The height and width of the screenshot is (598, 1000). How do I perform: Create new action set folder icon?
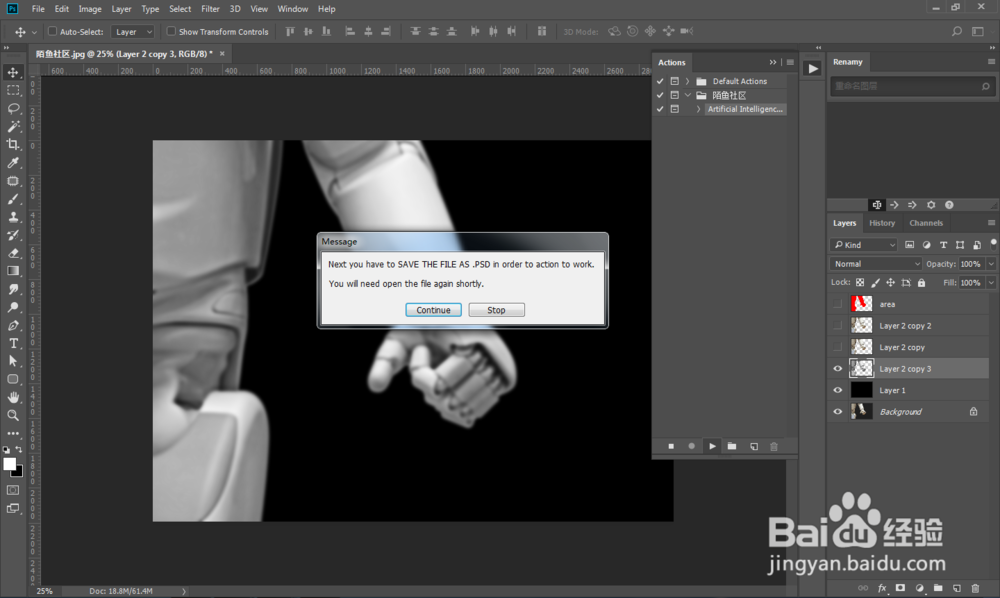click(732, 446)
